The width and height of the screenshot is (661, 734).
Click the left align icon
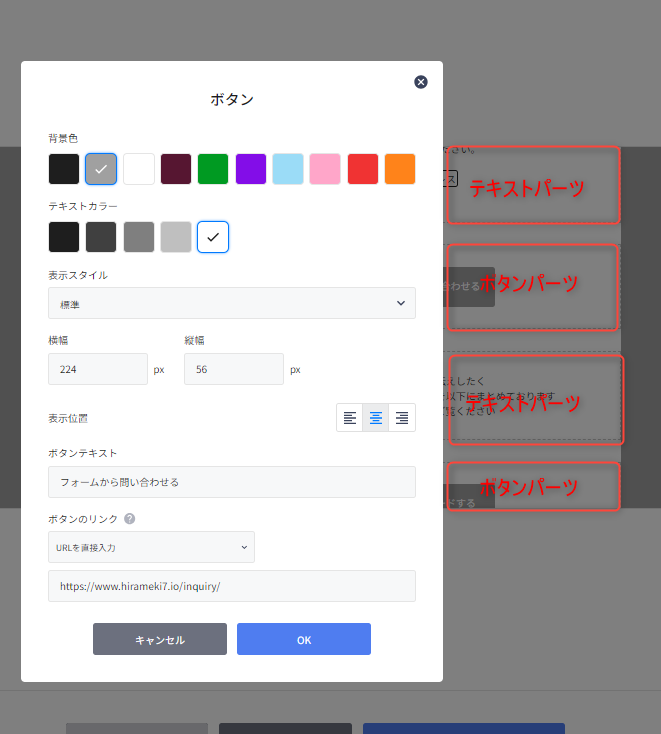(x=350, y=418)
